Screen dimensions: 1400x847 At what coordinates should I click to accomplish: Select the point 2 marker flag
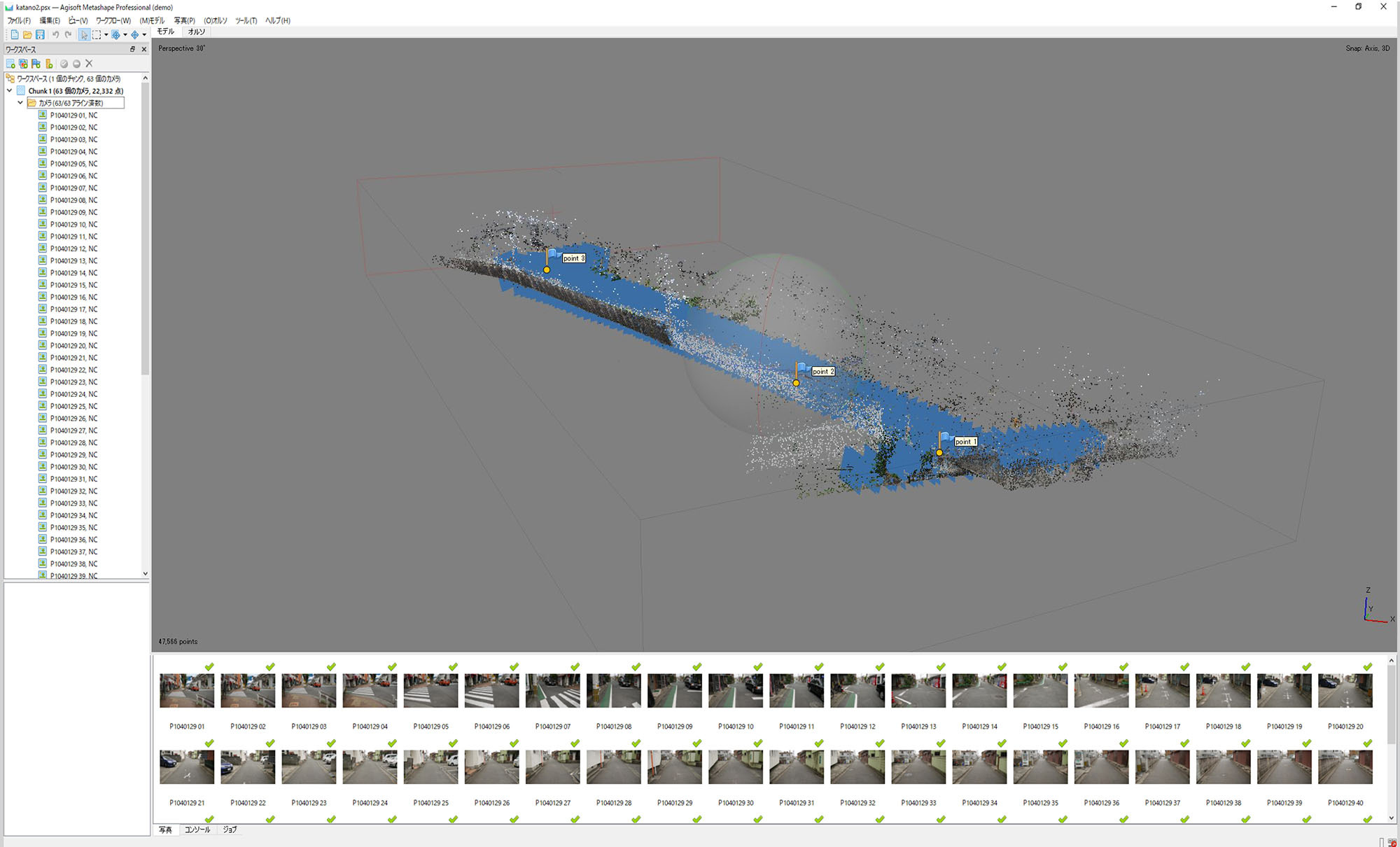coord(801,367)
